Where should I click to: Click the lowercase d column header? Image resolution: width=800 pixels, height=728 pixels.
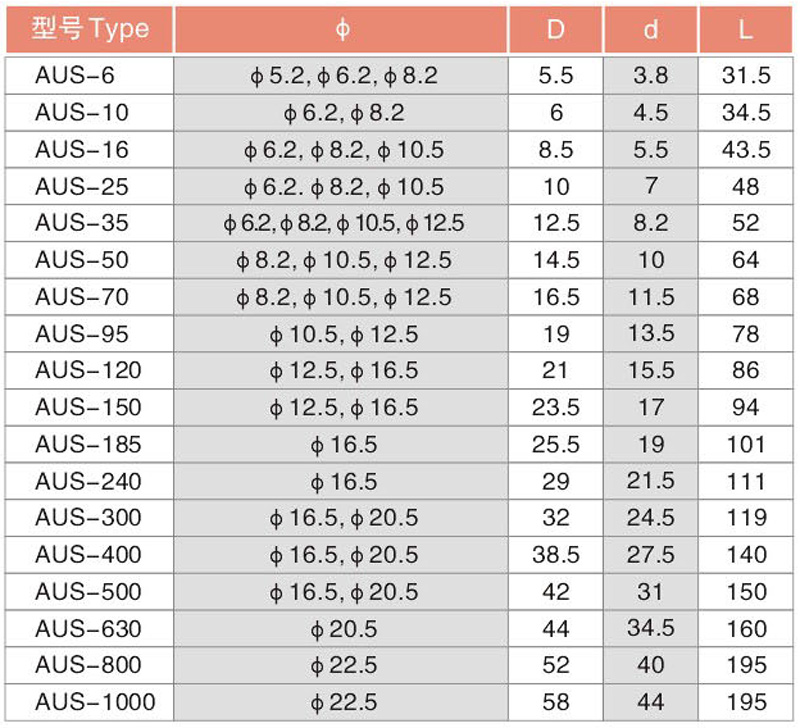651,29
